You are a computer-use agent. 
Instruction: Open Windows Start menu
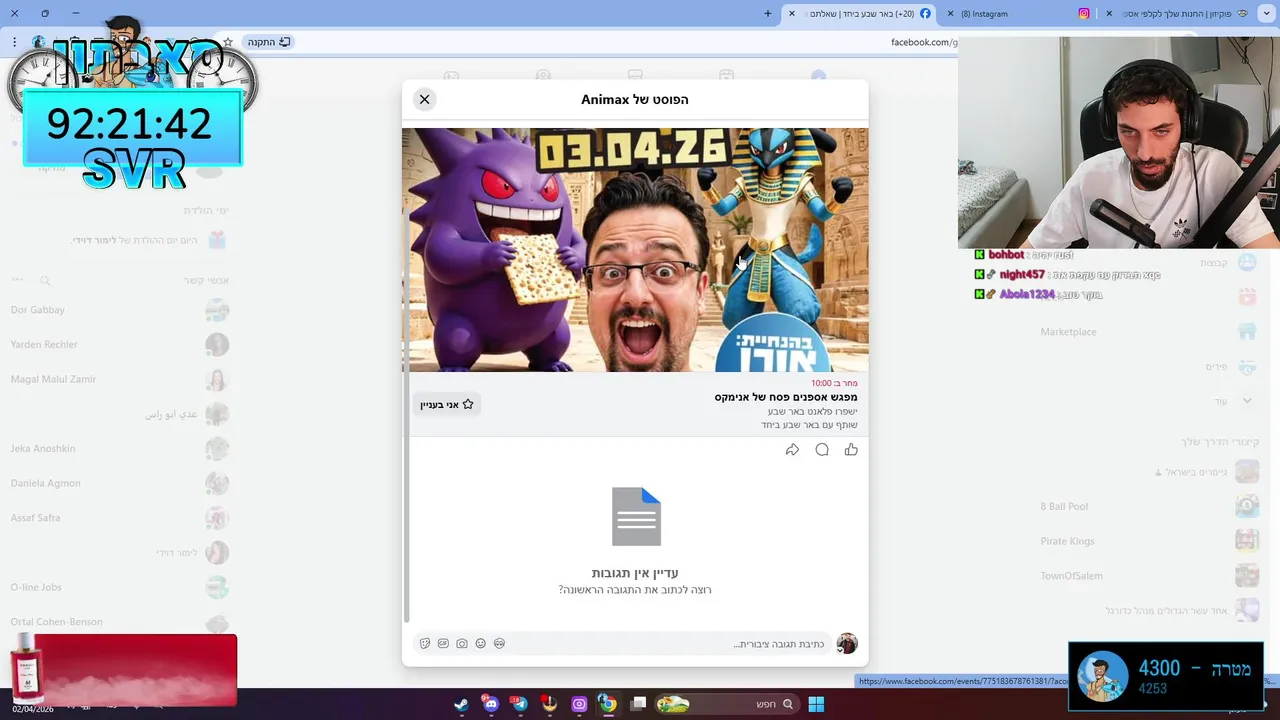point(816,704)
